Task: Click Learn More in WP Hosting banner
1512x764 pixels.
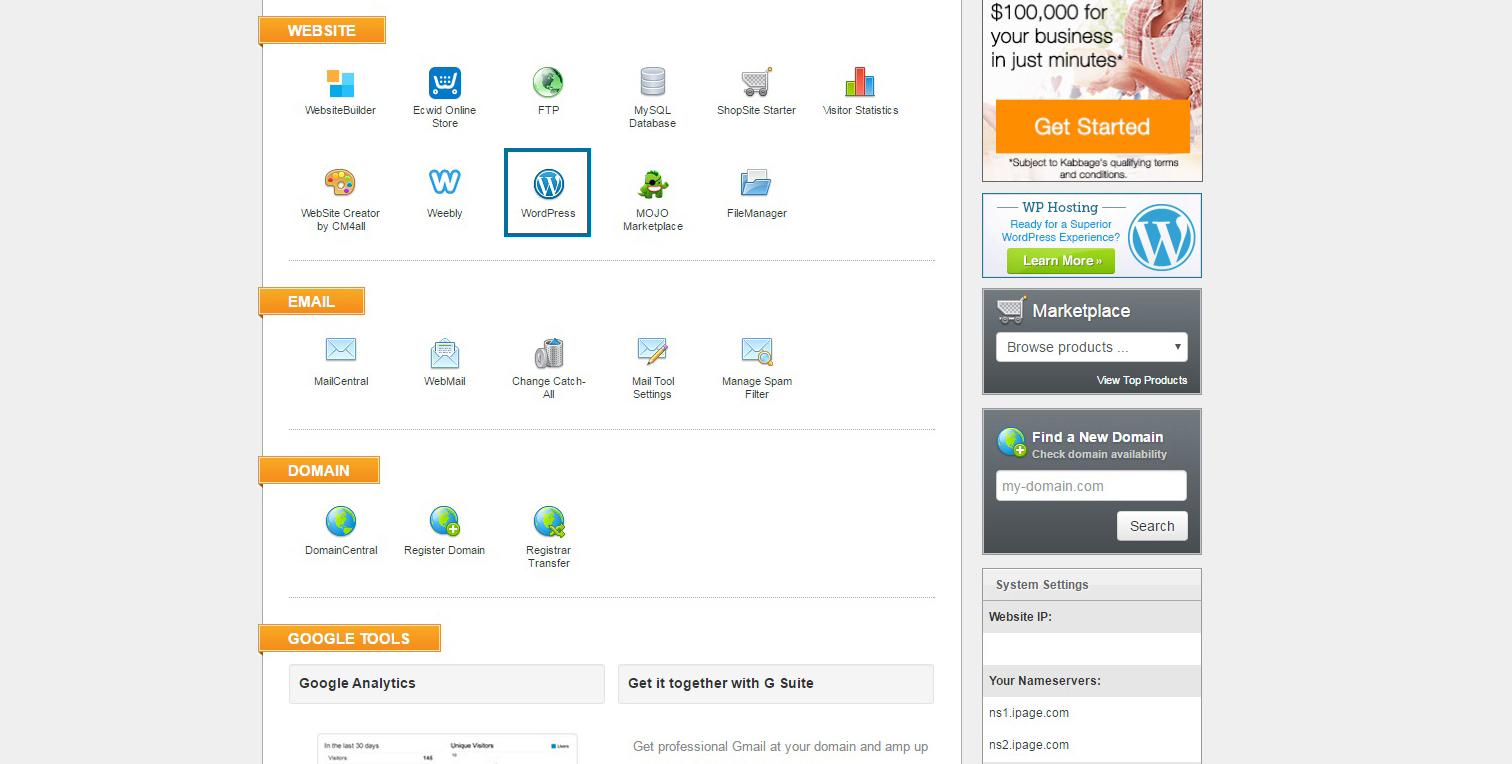Action: point(1061,261)
